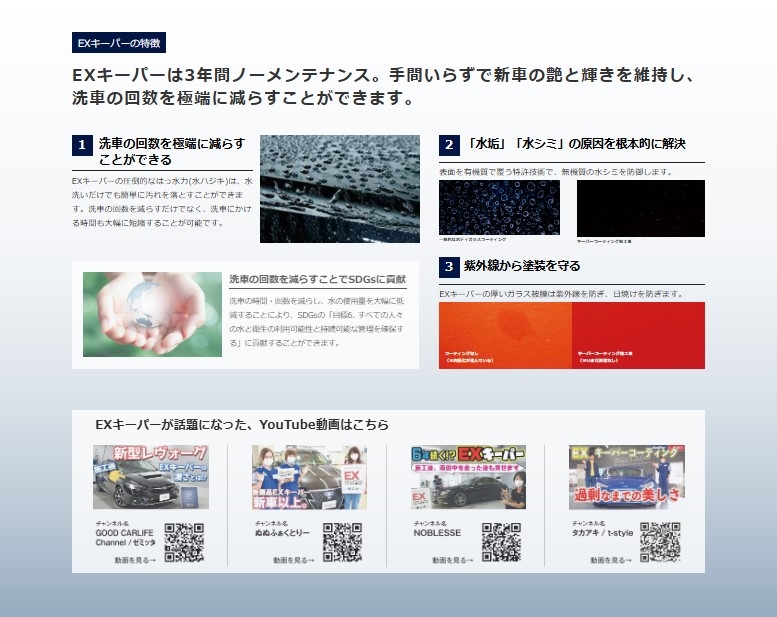777x617 pixels.
Task: Open the NOBLESSE EXキーパー video thumbnail
Action: (469, 477)
